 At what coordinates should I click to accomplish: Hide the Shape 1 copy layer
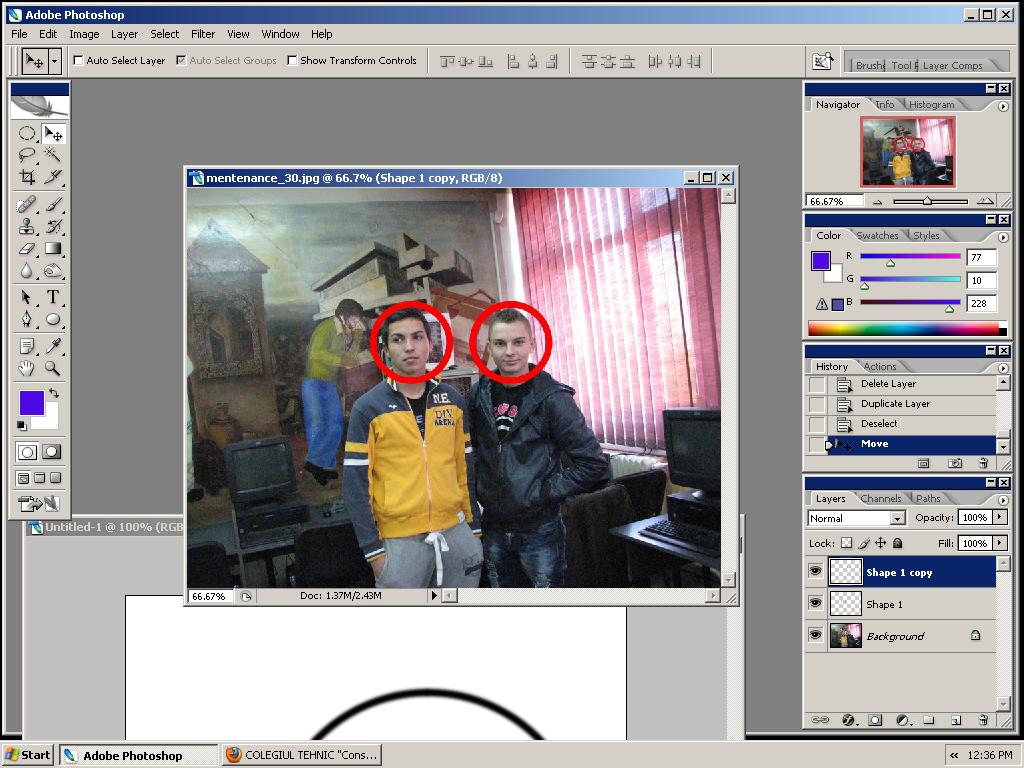pyautogui.click(x=816, y=571)
